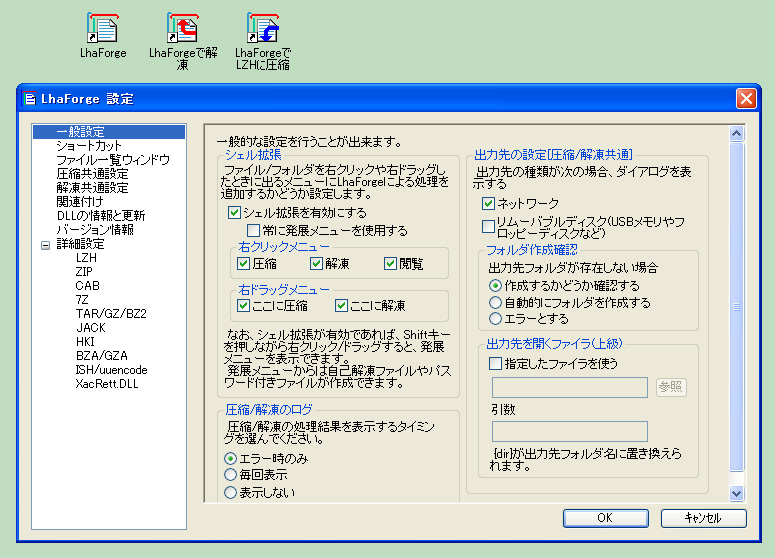Toggle シェル拡張を有効にする checkbox

(x=235, y=213)
